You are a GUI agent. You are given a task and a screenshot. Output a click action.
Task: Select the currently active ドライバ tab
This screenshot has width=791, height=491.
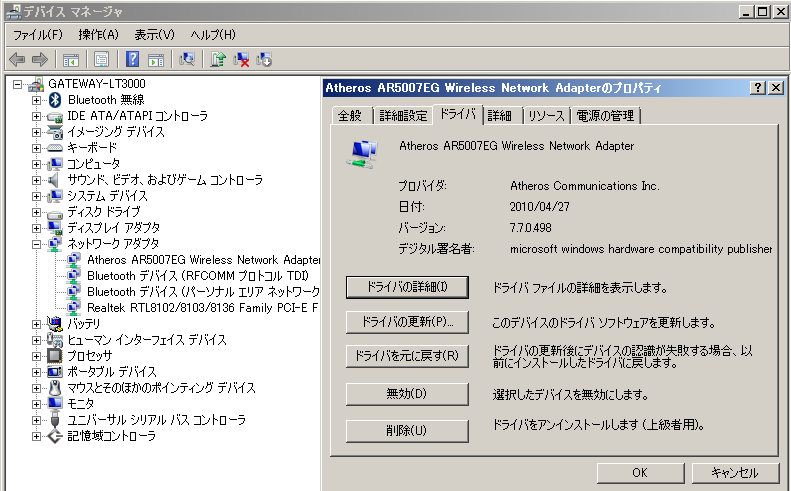[458, 114]
